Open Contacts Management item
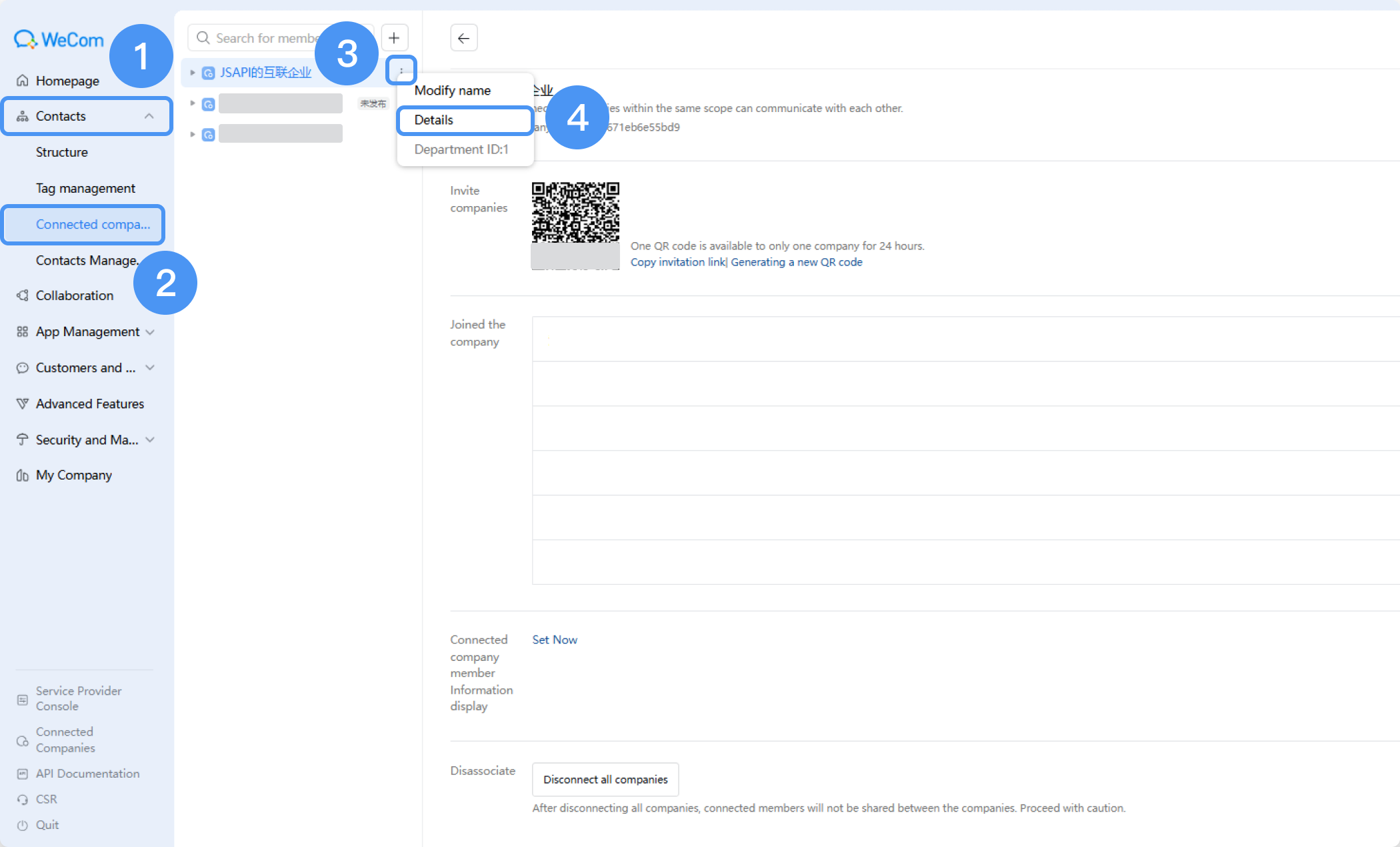This screenshot has width=1400, height=847. coord(87,260)
